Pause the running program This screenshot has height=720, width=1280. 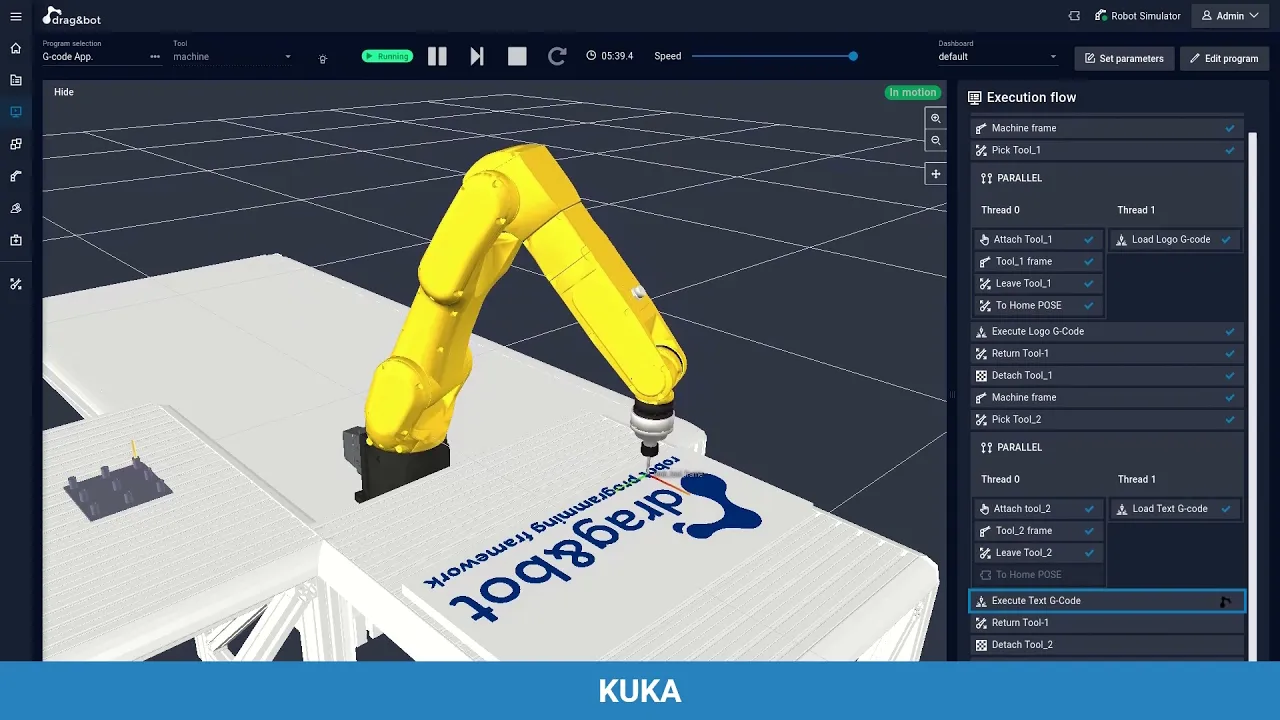(437, 57)
